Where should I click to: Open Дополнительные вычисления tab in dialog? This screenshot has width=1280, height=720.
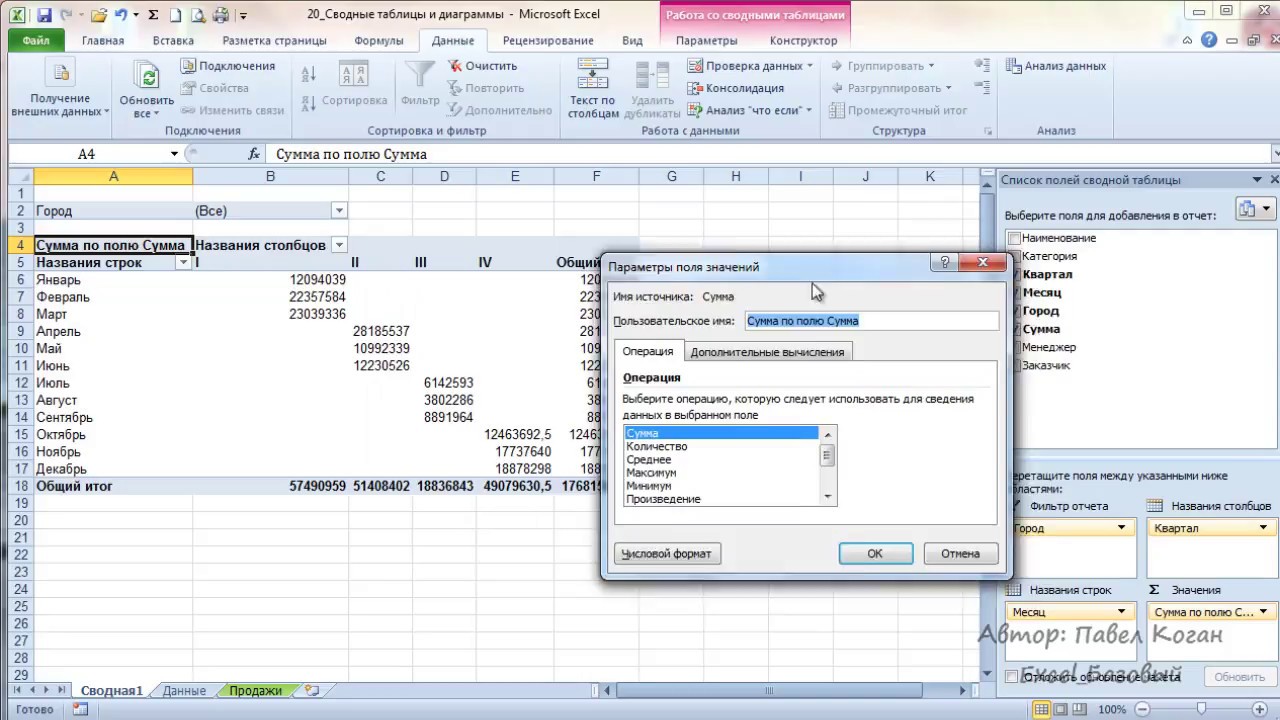click(x=767, y=351)
